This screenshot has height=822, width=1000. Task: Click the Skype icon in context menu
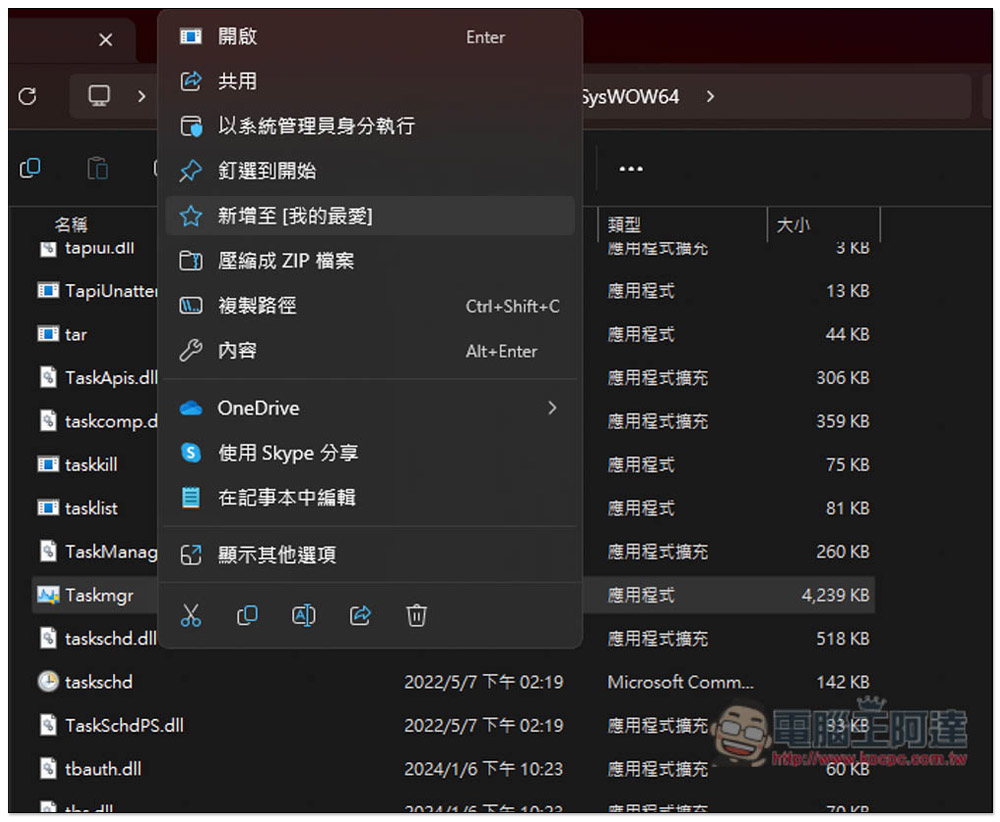click(191, 453)
